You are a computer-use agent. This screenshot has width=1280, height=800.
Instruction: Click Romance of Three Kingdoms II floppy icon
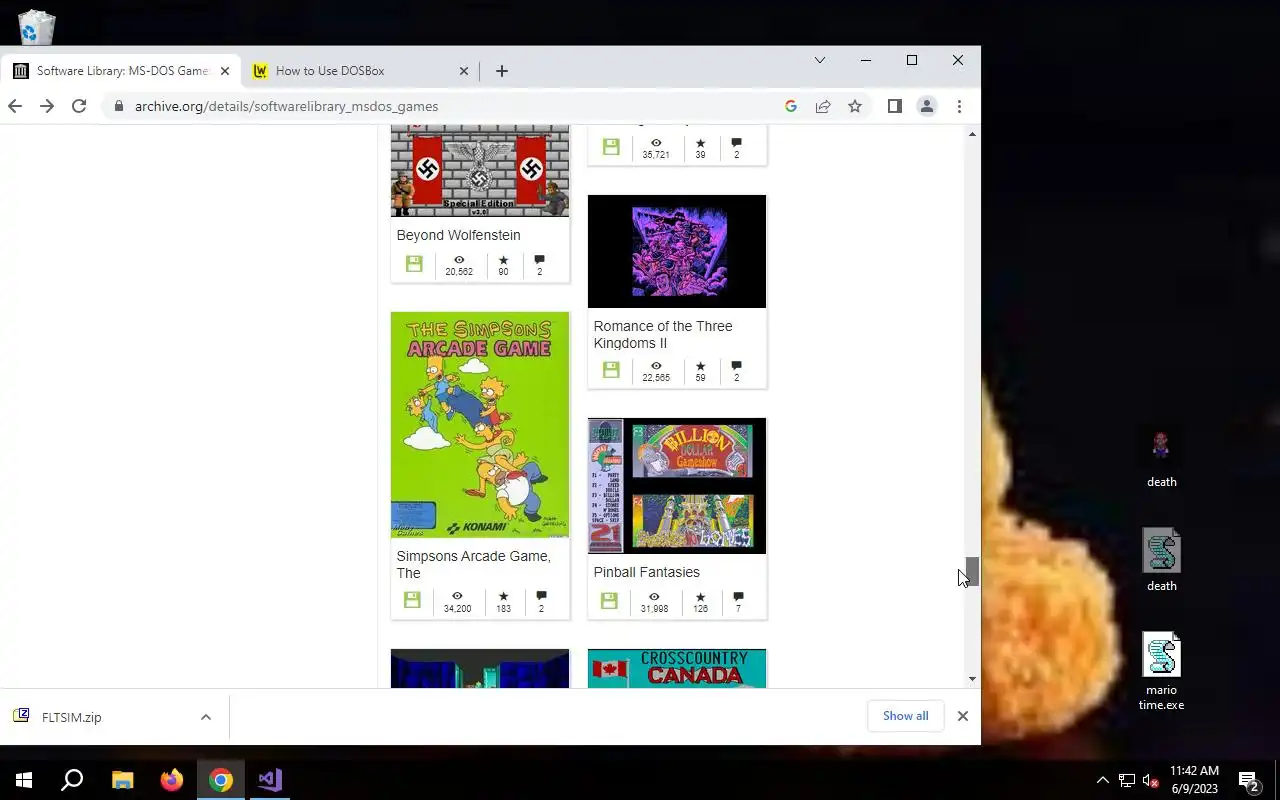click(611, 370)
